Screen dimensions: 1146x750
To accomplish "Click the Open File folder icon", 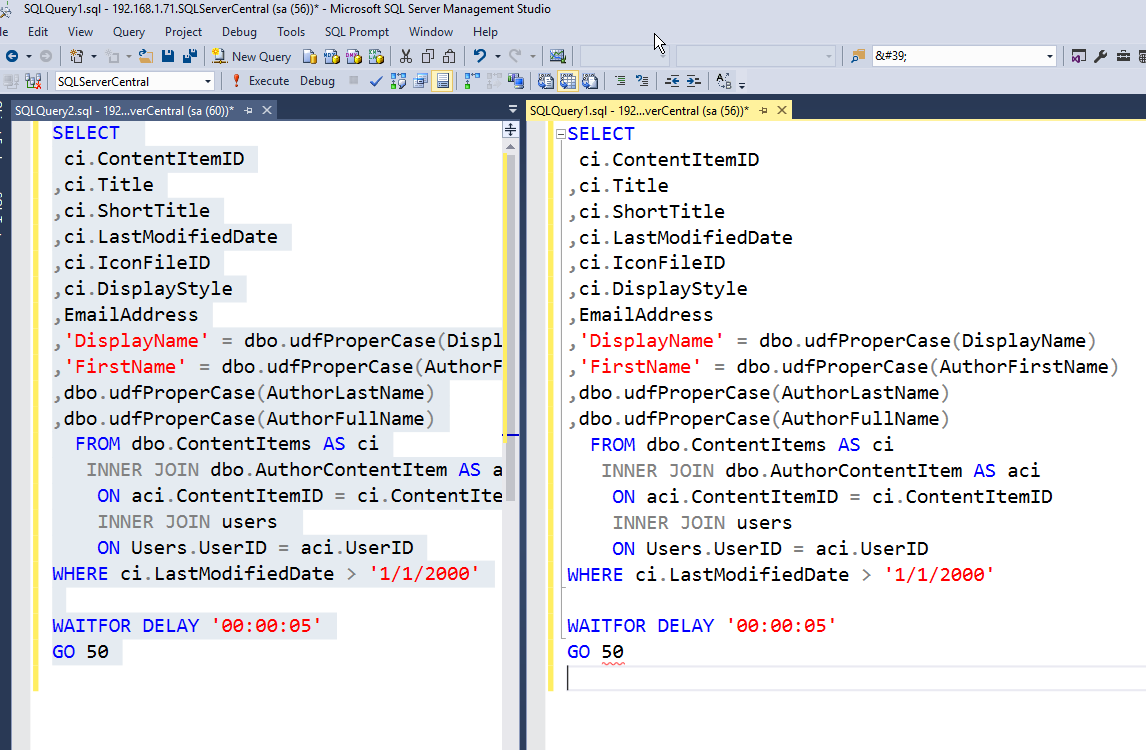I will (145, 56).
